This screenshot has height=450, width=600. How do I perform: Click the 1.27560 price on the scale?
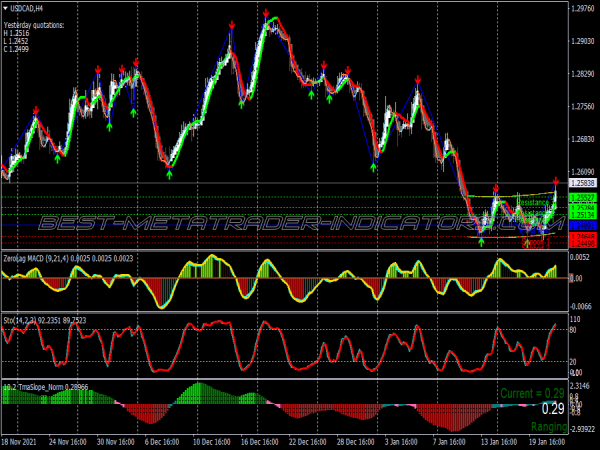583,106
